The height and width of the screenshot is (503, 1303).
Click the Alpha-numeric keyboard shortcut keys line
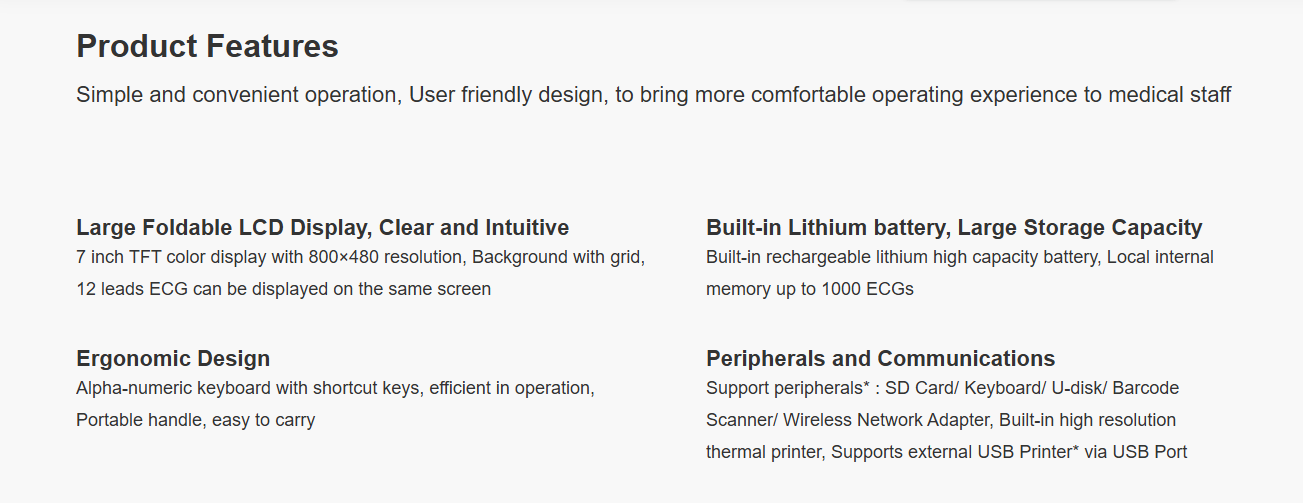click(x=335, y=387)
